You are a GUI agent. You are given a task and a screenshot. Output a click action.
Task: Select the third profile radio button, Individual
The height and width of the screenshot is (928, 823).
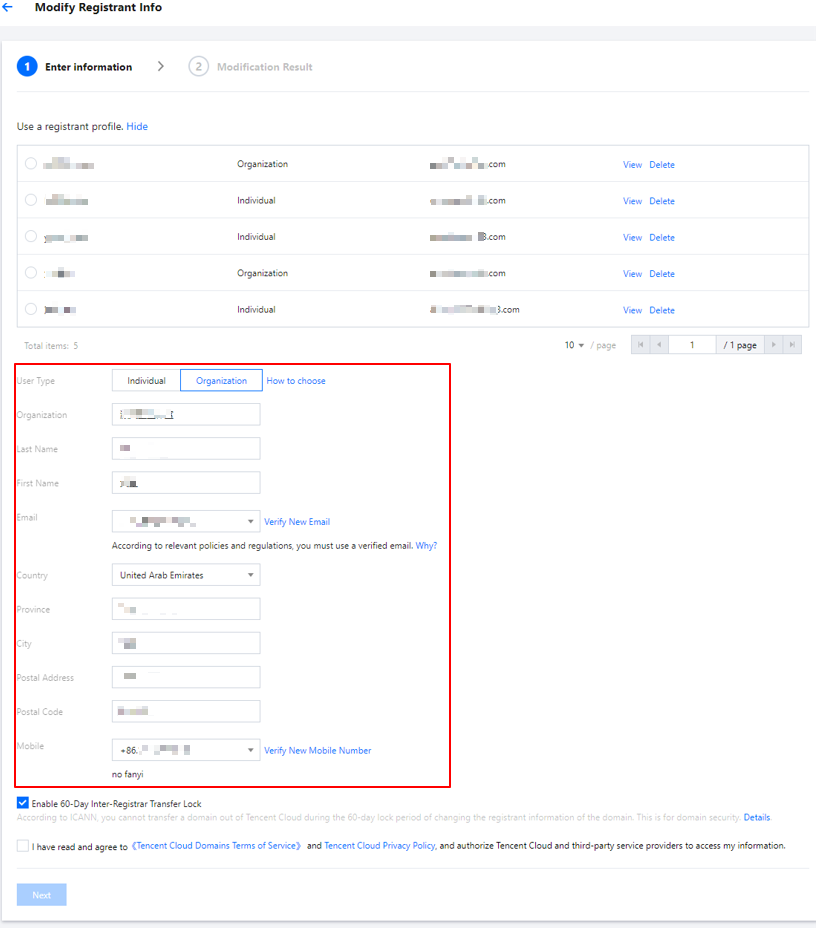[x=31, y=236]
